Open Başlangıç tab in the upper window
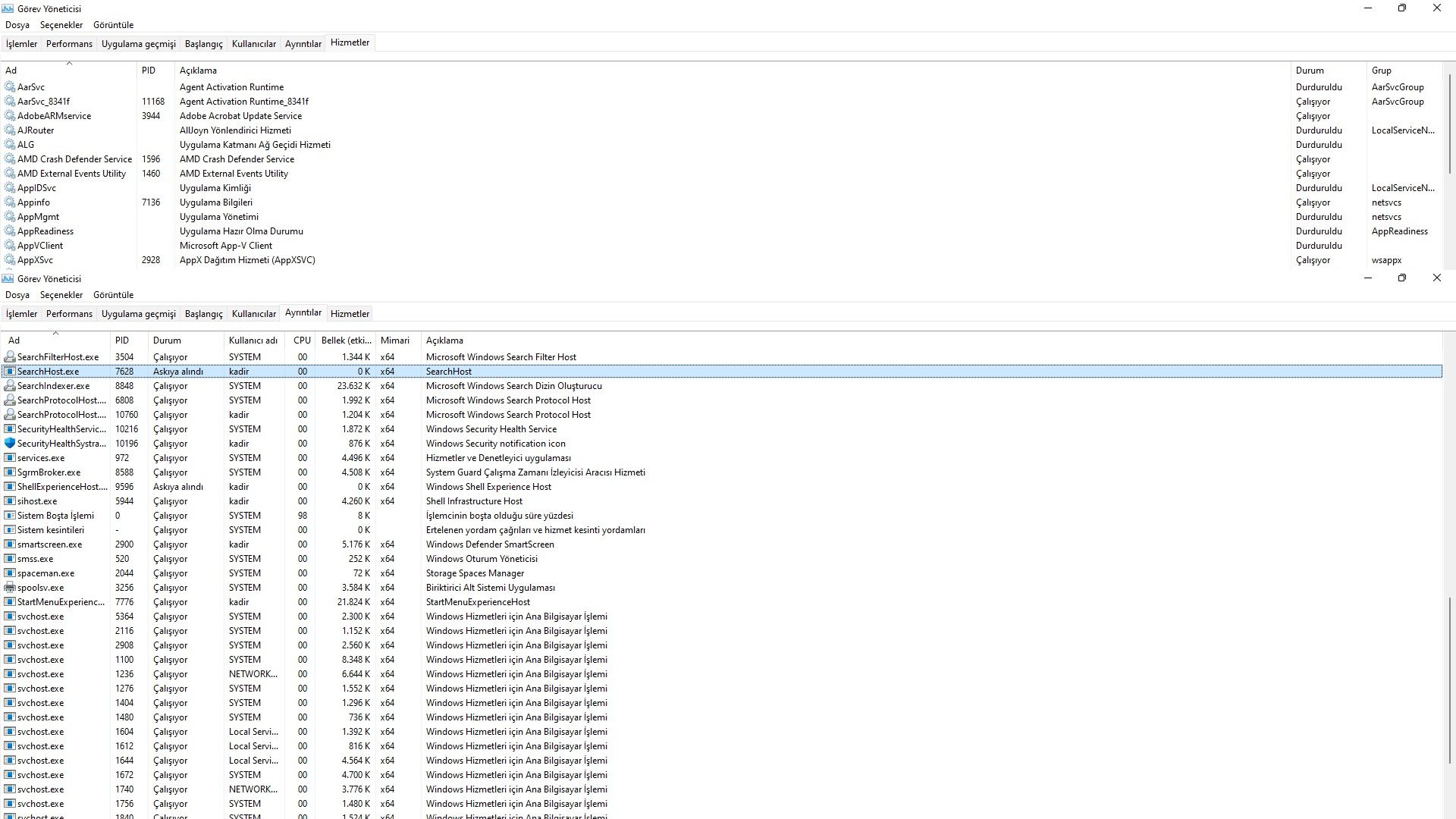This screenshot has width=1456, height=819. [x=203, y=44]
